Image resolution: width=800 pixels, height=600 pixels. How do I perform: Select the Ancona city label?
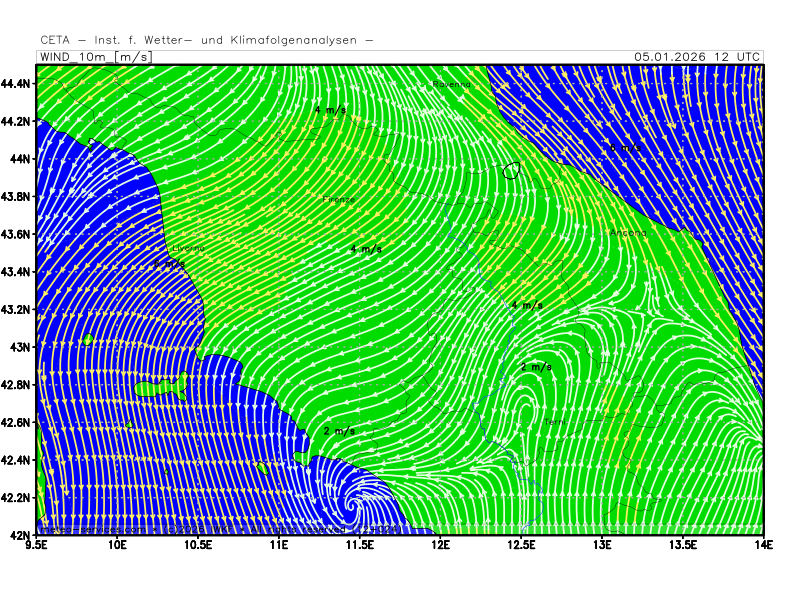[x=628, y=233]
